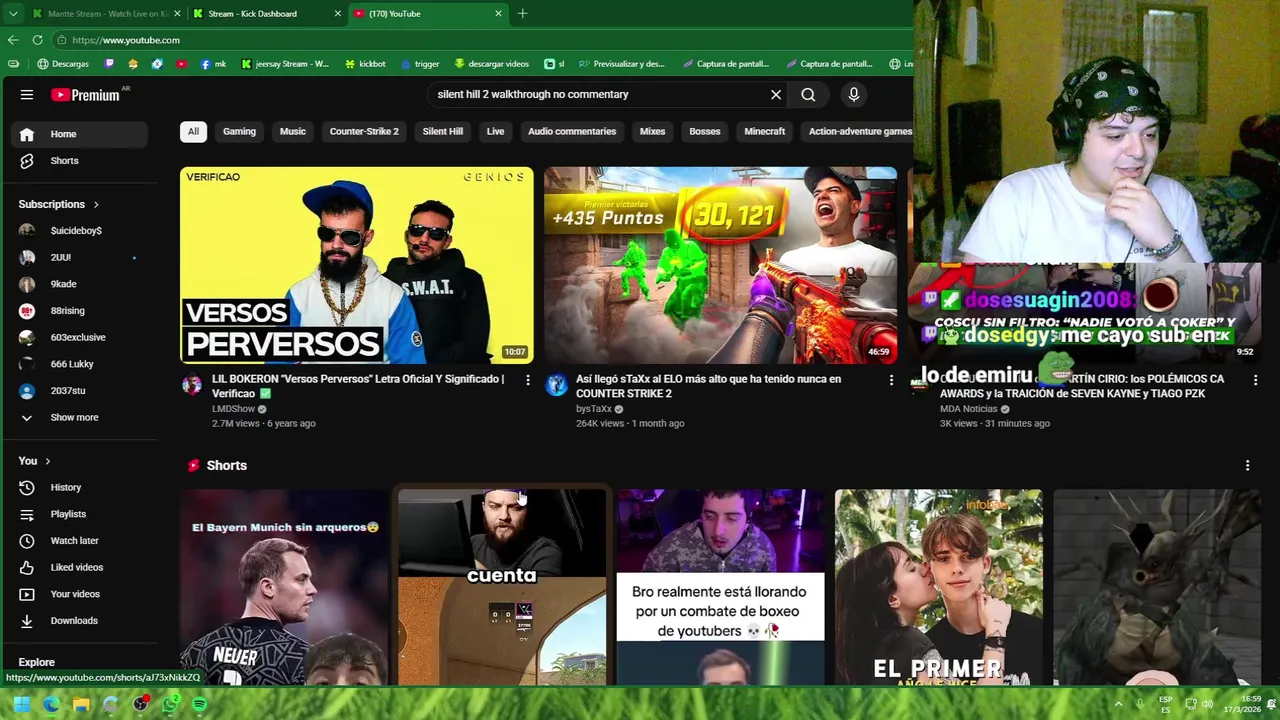The height and width of the screenshot is (720, 1280).
Task: Click the LMDShow channel avatar
Action: [x=192, y=385]
